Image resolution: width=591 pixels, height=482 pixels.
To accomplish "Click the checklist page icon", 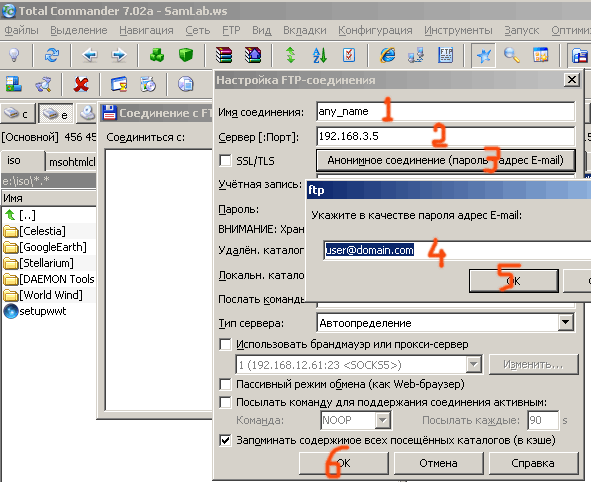I will click(349, 55).
